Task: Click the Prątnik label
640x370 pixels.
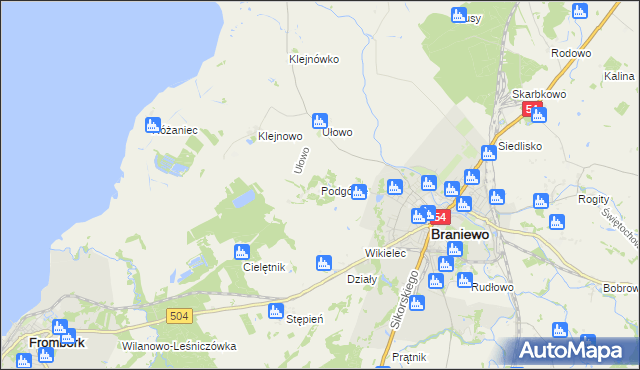Action: click(x=409, y=357)
